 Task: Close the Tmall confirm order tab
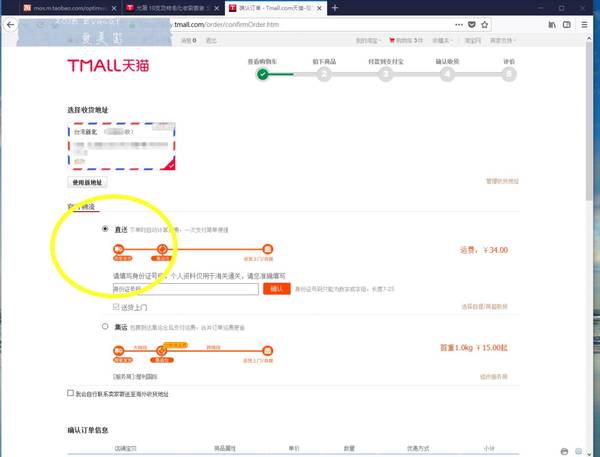319,8
